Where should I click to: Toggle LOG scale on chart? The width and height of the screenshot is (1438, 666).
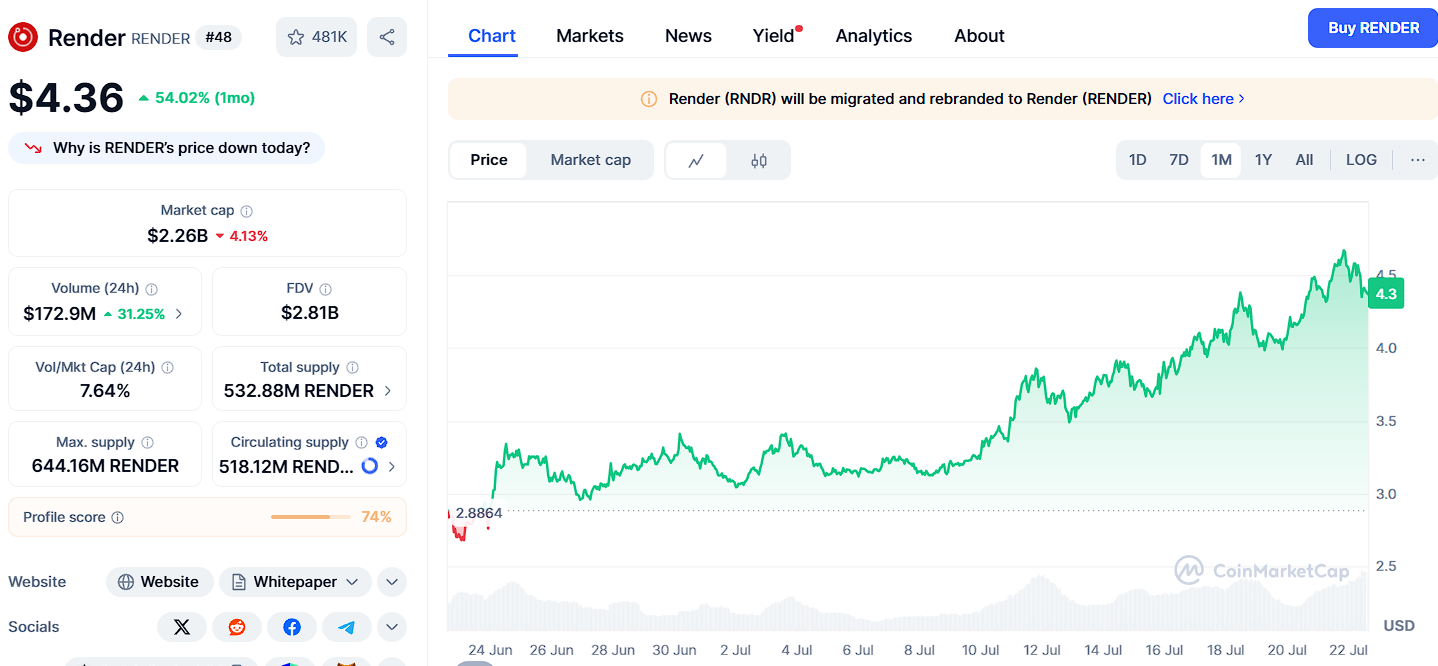point(1361,160)
